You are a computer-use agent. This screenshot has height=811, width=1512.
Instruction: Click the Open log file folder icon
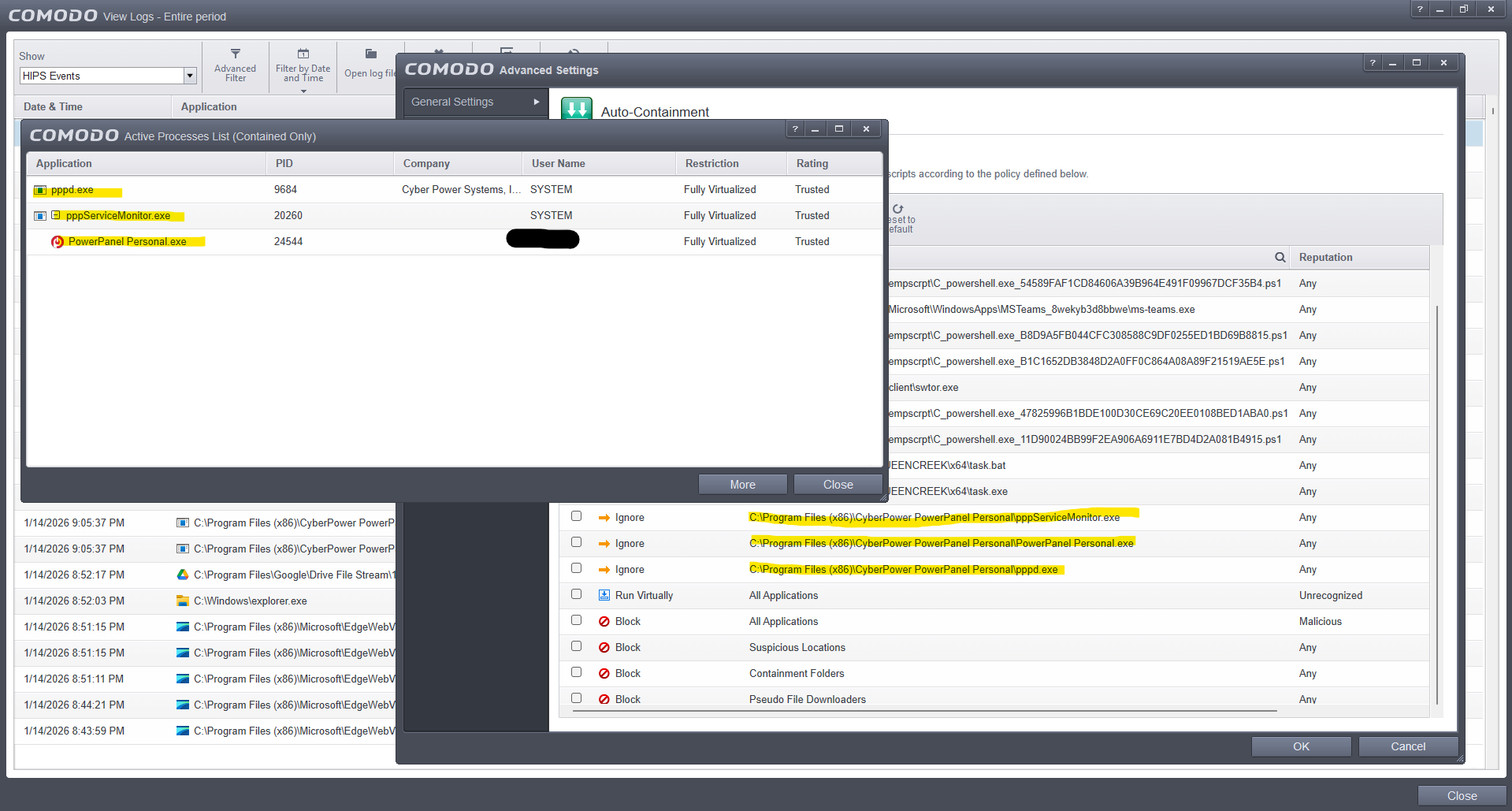pyautogui.click(x=370, y=54)
